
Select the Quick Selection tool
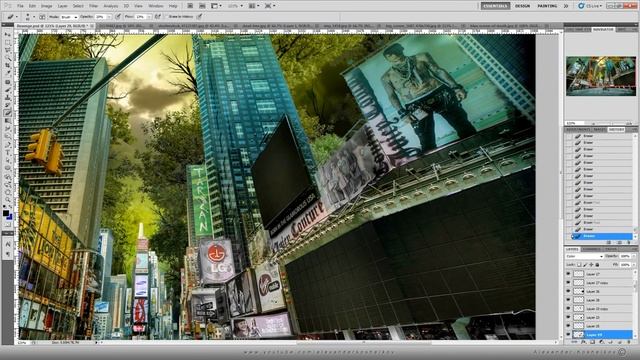pos(8,58)
